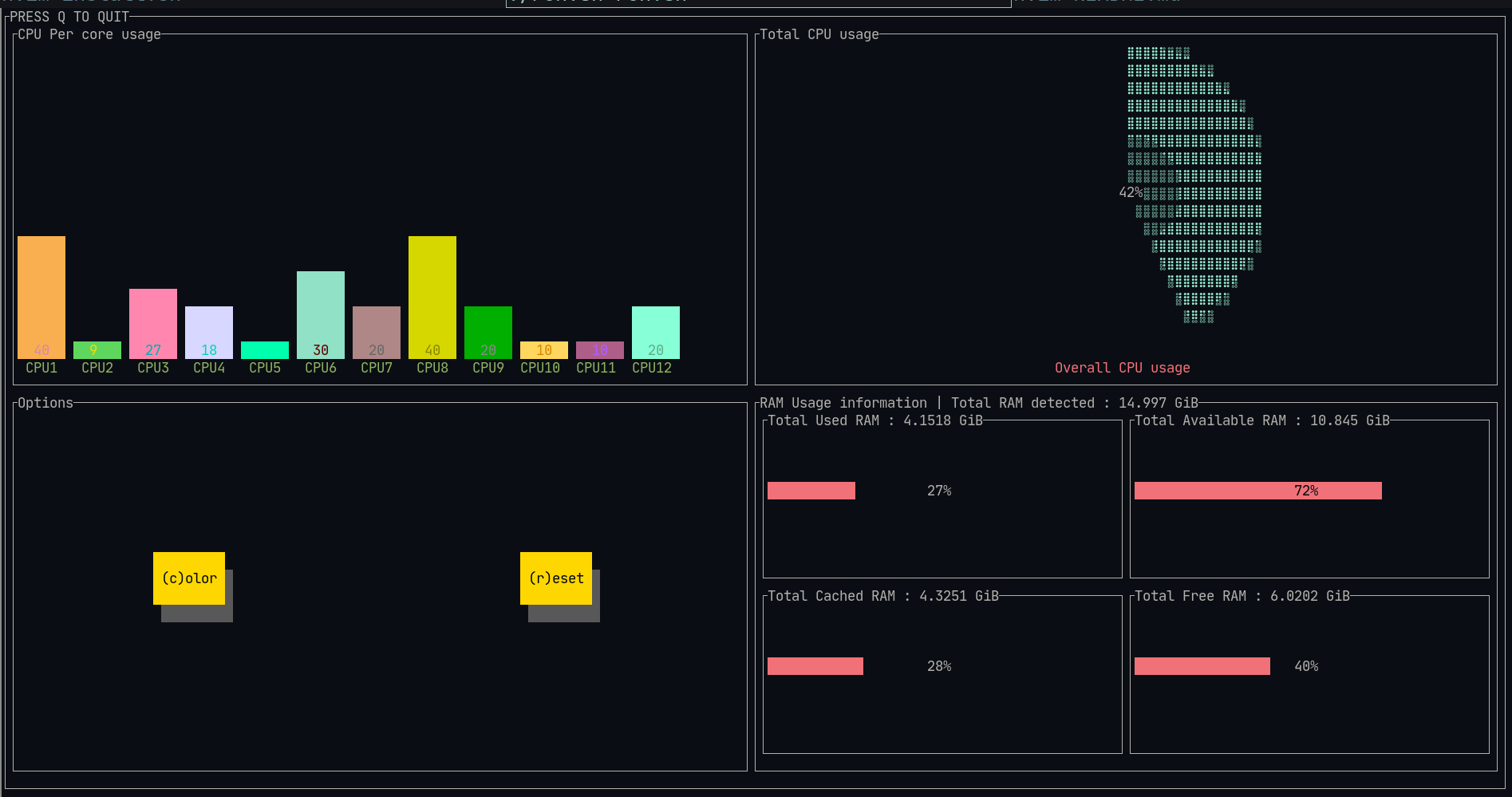
Task: Click the CPU10 label
Action: [x=540, y=368]
